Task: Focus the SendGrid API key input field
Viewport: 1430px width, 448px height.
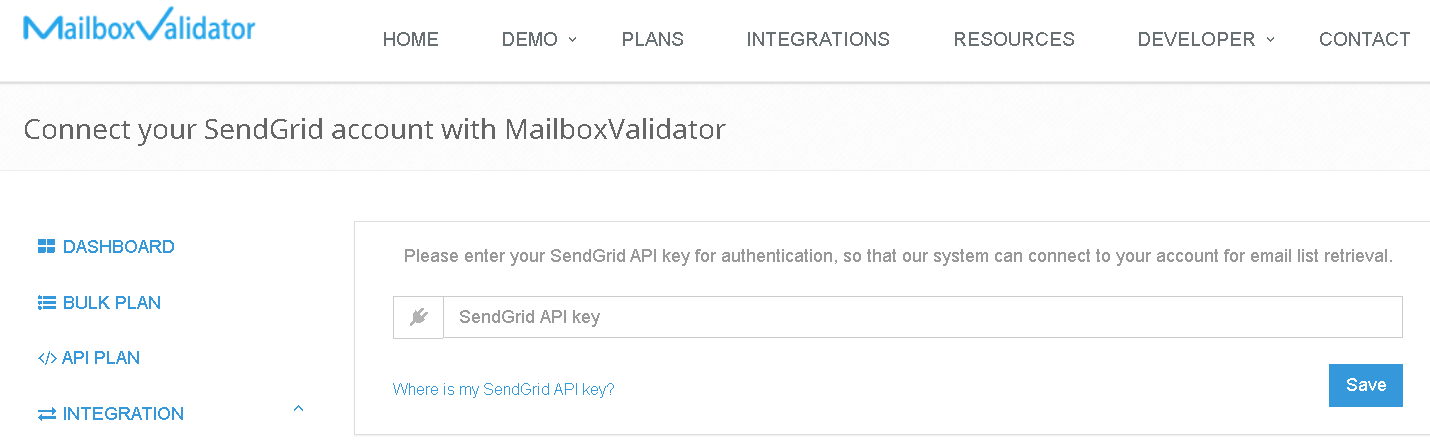Action: tap(922, 318)
